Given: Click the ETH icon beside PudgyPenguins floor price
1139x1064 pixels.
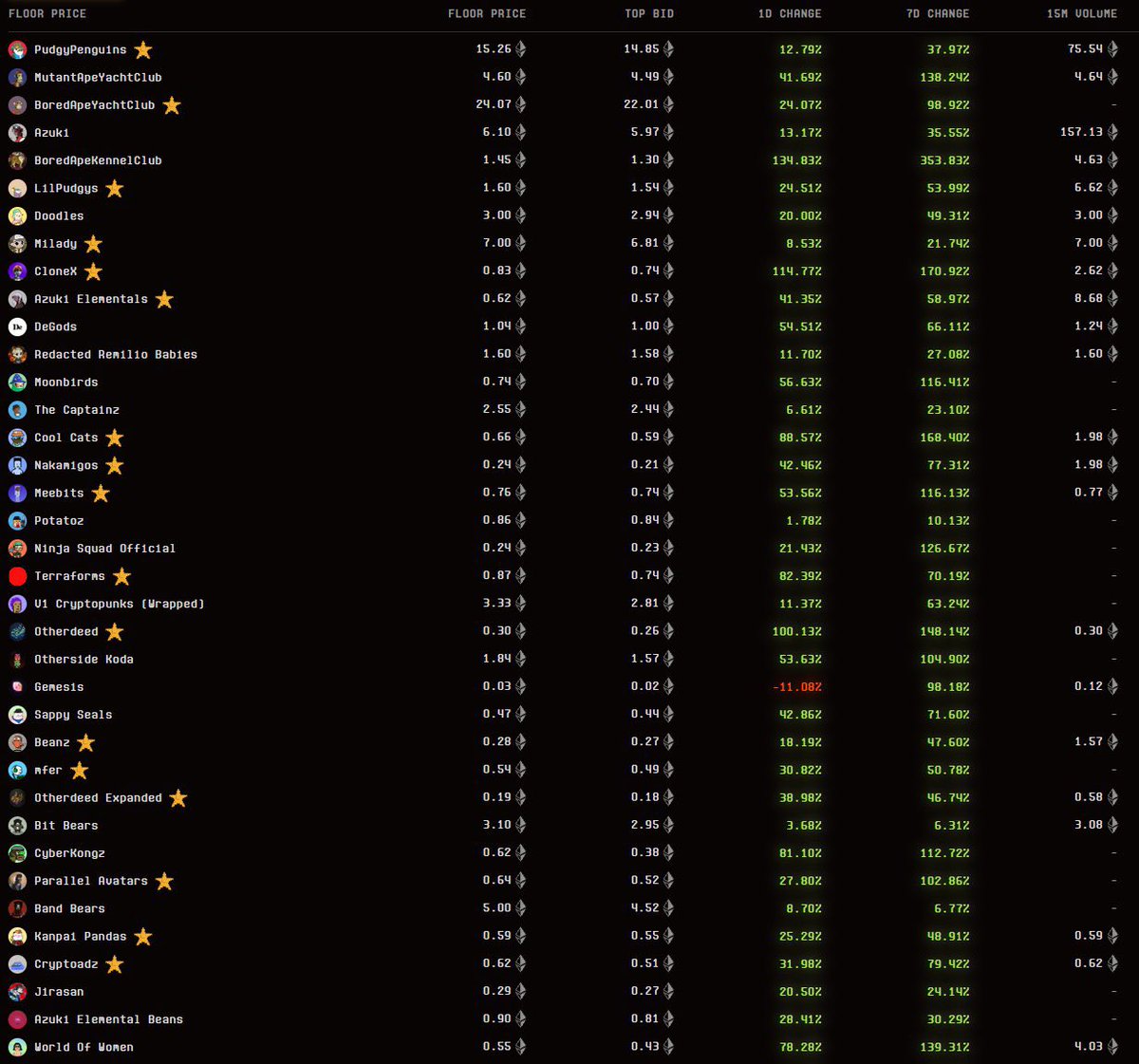Looking at the screenshot, I should click(x=520, y=49).
